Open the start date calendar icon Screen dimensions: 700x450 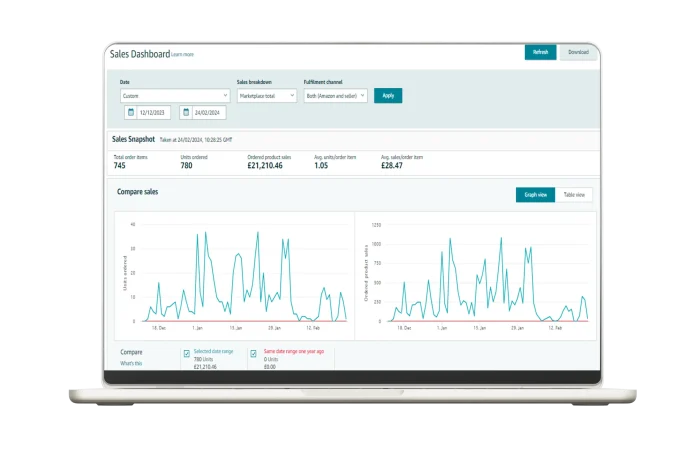(x=131, y=113)
